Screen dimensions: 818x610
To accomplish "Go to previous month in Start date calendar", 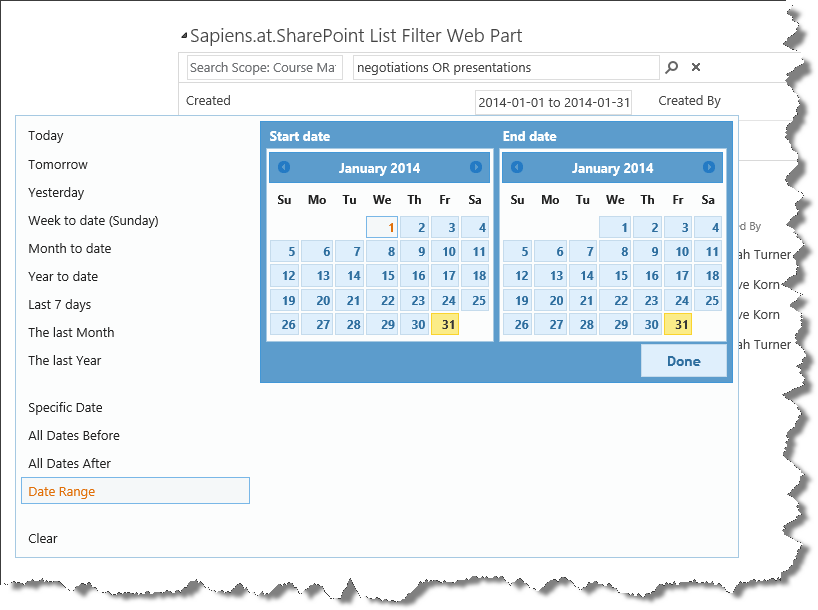I will [284, 167].
